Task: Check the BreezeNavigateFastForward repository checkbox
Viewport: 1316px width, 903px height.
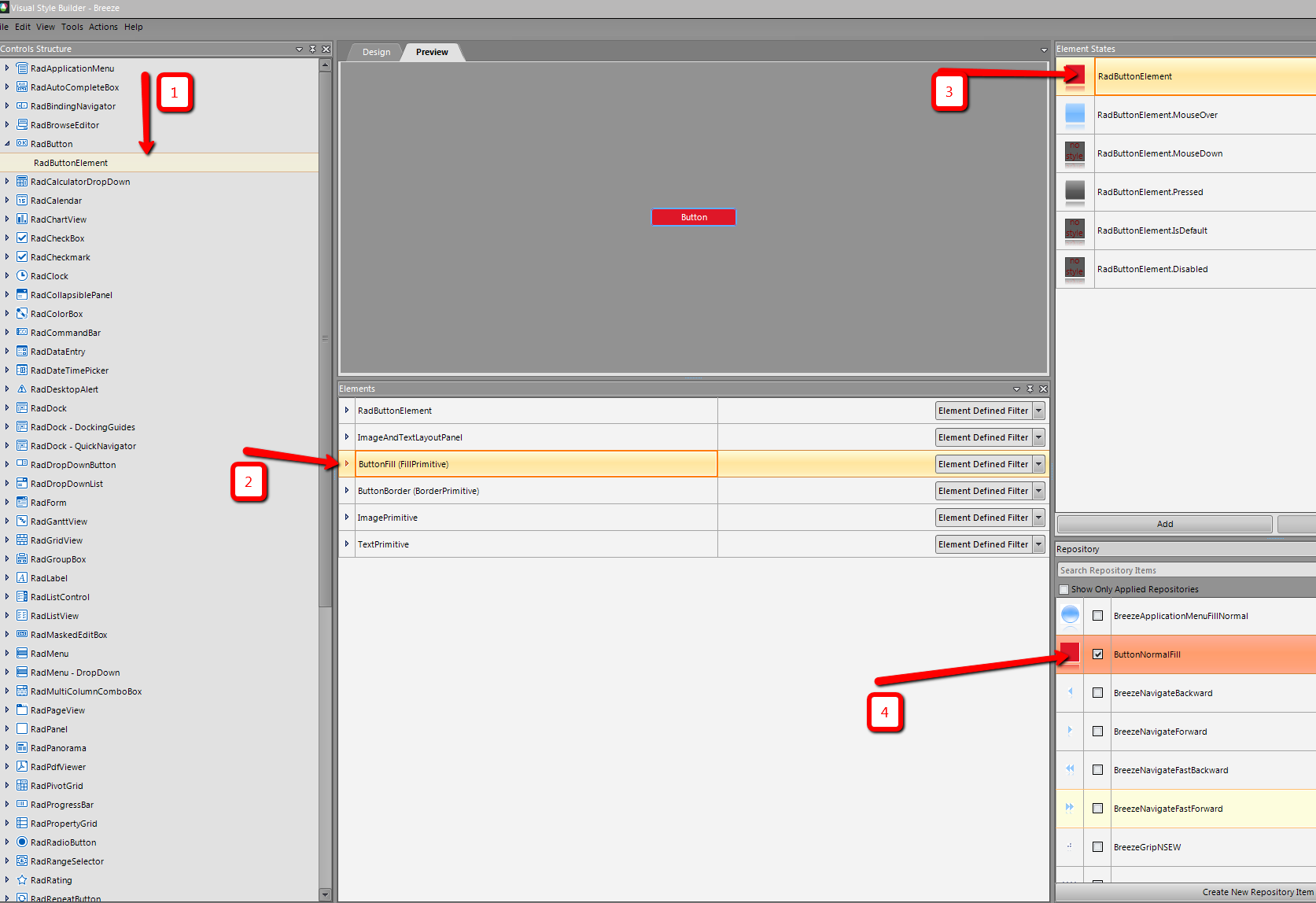Action: (x=1097, y=809)
